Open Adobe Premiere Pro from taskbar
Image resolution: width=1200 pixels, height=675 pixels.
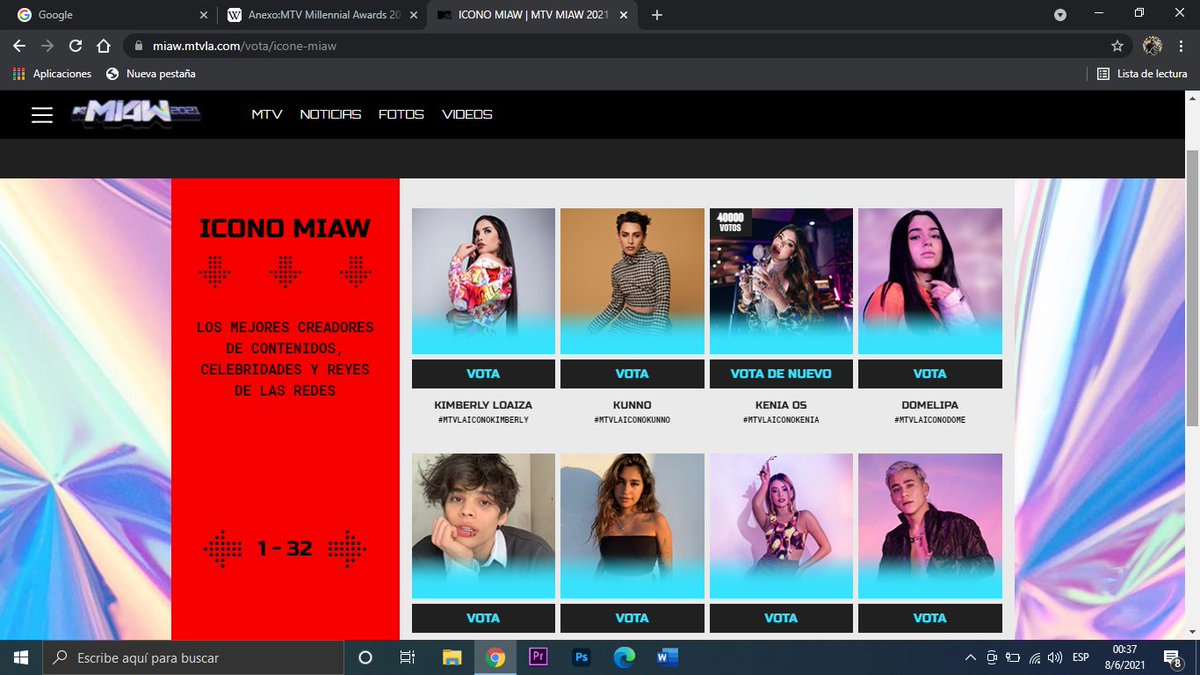[538, 657]
